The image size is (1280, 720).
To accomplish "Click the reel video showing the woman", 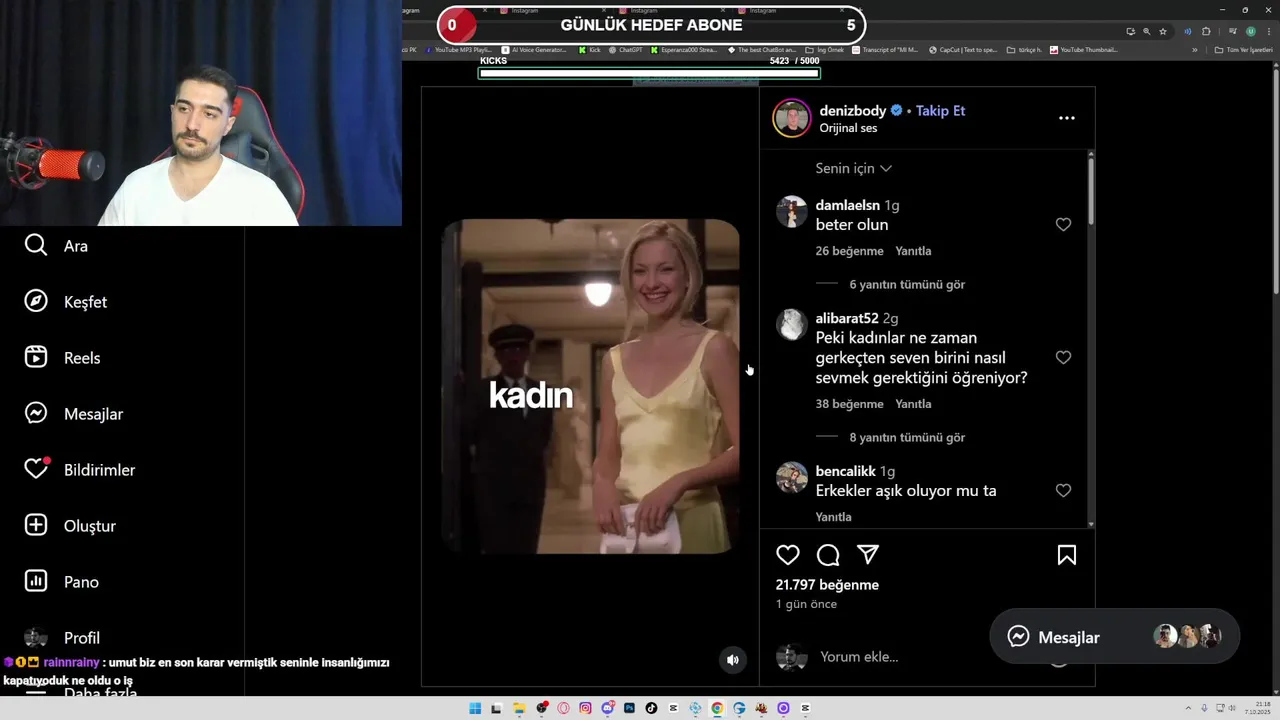I will 591,386.
